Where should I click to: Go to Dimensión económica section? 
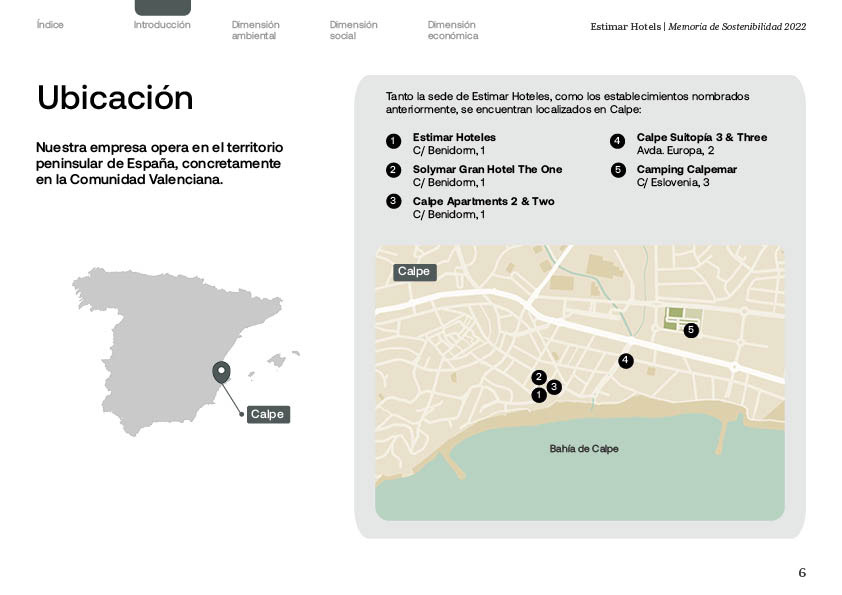click(453, 30)
